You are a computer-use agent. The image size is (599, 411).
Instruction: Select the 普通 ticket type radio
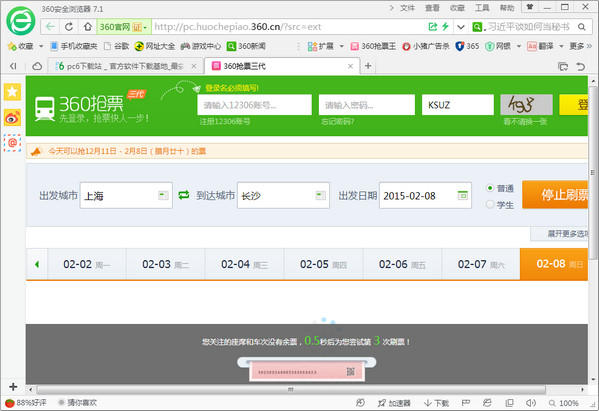click(490, 188)
